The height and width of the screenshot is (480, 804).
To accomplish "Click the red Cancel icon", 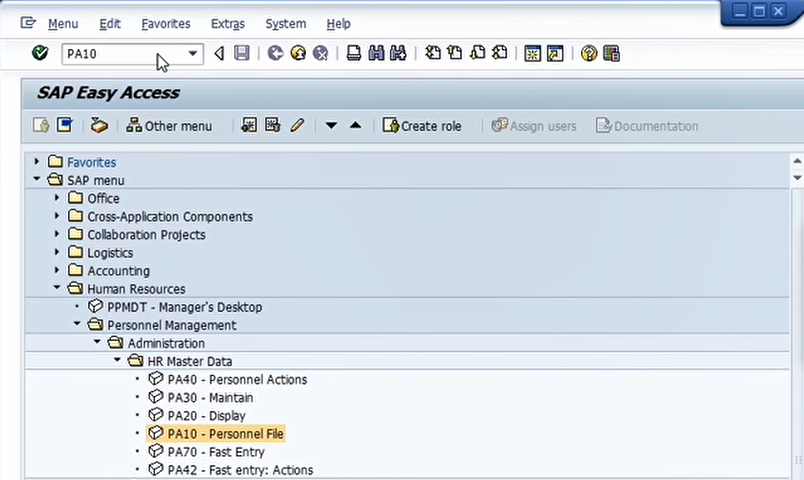I will pos(320,53).
